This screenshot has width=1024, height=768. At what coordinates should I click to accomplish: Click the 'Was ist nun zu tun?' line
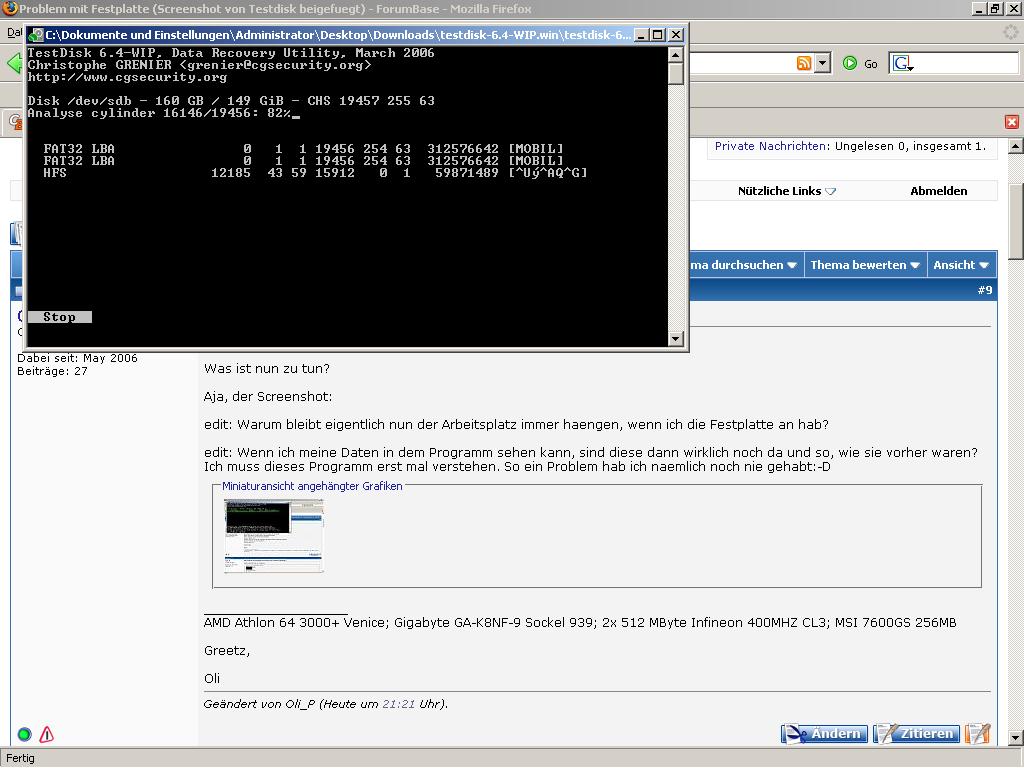(x=267, y=368)
